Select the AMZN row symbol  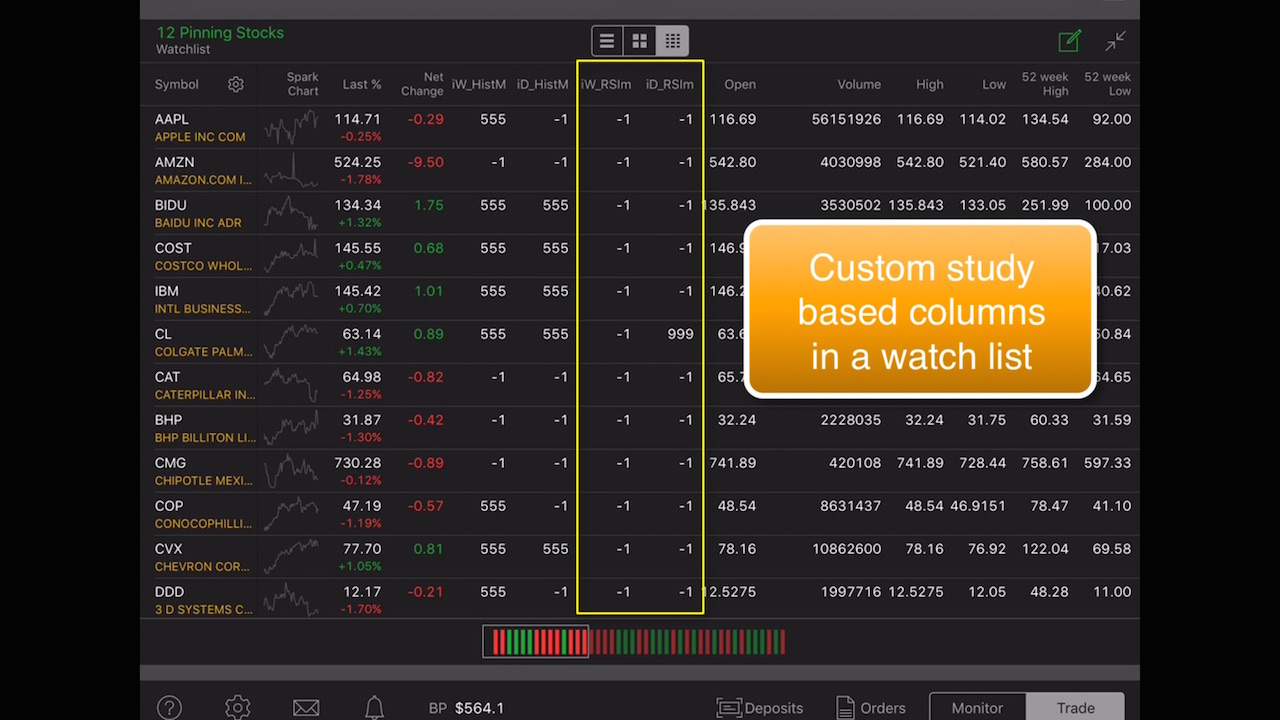coord(175,162)
